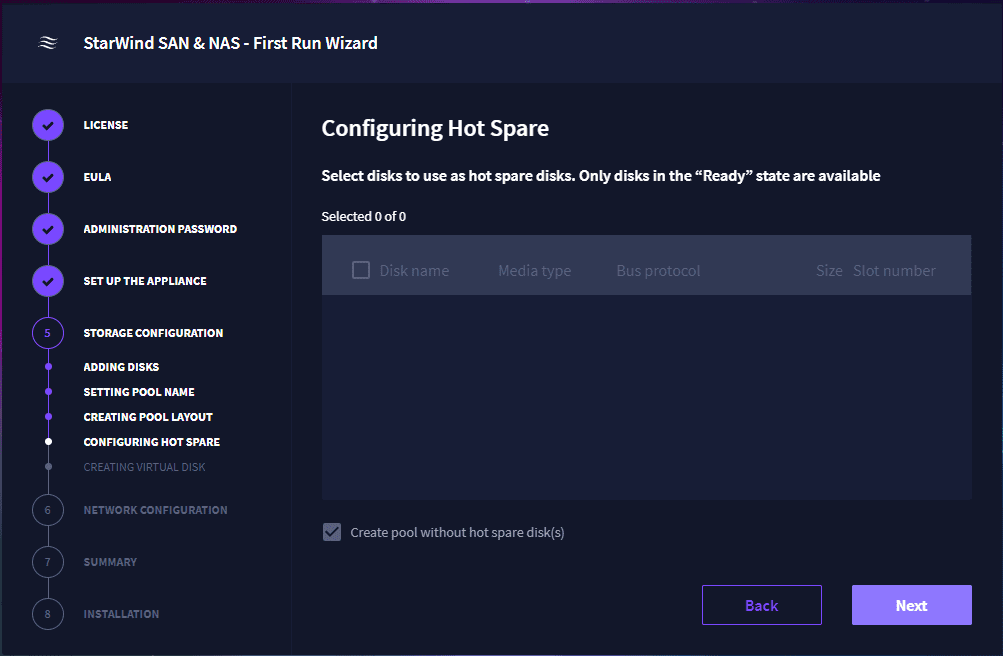Click the Set Up The Appliance checkmark icon
This screenshot has width=1003, height=656.
48,281
